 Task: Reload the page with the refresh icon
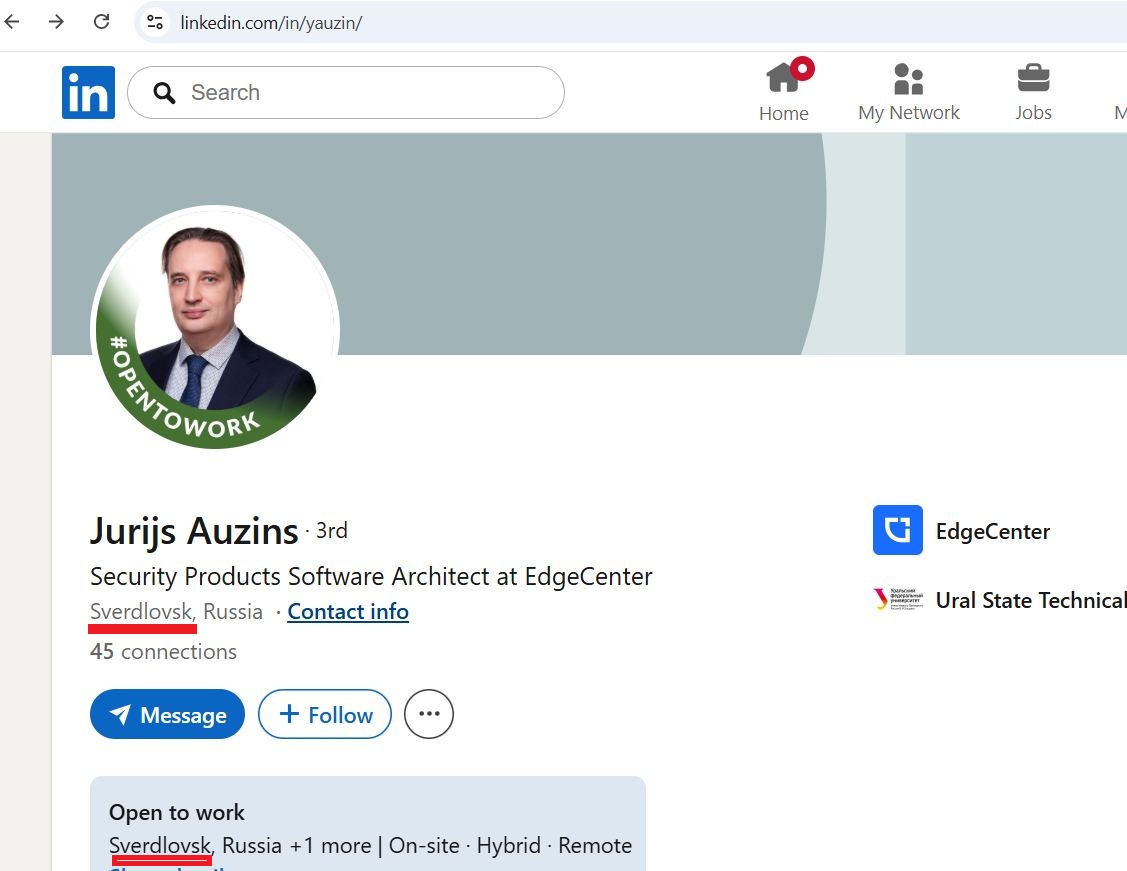click(101, 22)
